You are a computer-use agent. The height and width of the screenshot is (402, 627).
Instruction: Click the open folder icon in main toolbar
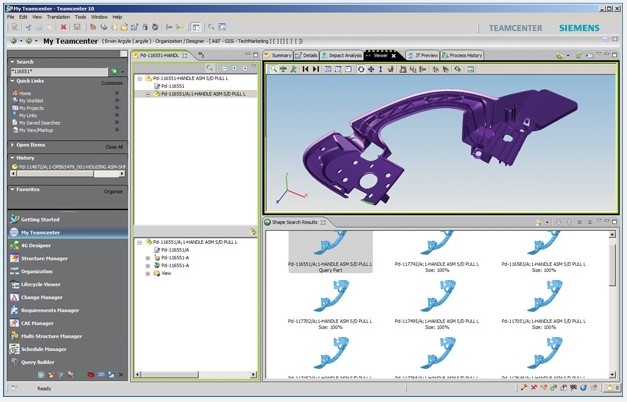pos(124,27)
